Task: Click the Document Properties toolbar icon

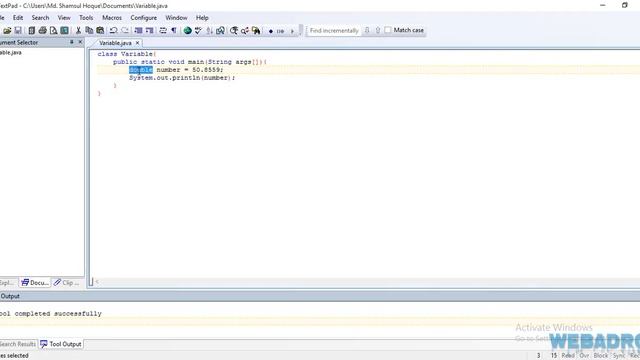Action: pyautogui.click(x=64, y=31)
